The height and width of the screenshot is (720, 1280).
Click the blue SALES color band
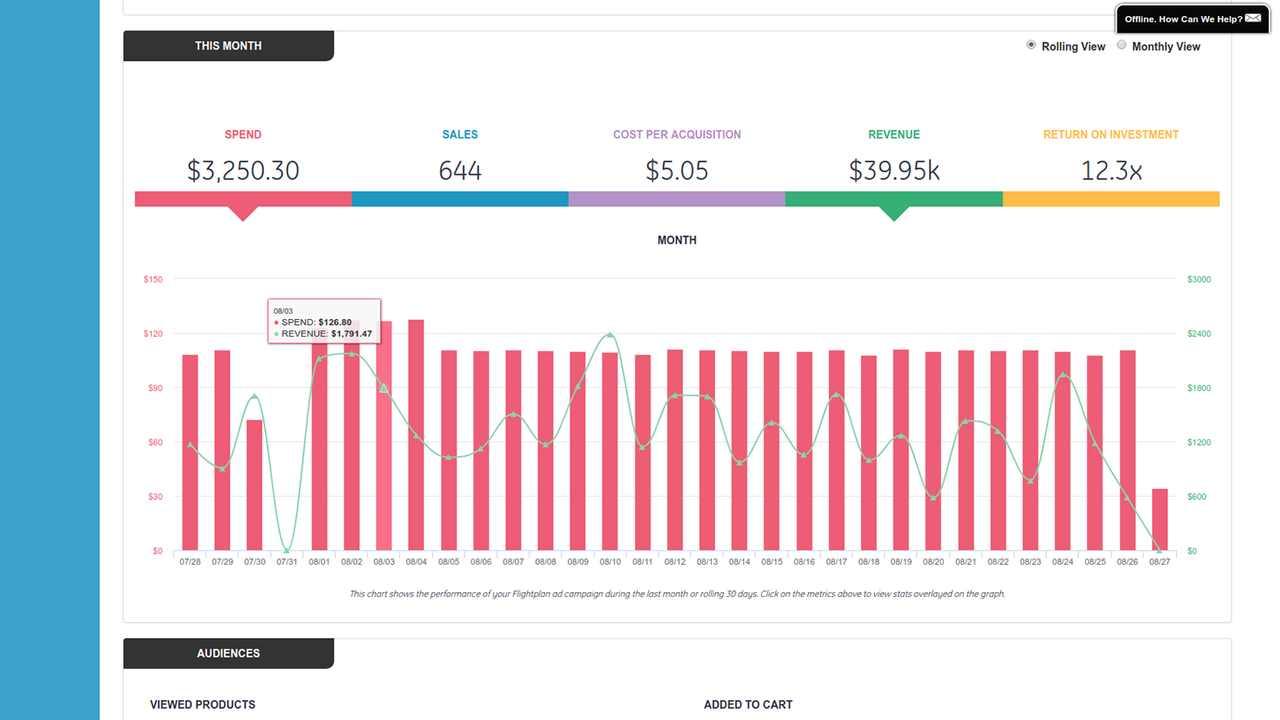[x=460, y=198]
